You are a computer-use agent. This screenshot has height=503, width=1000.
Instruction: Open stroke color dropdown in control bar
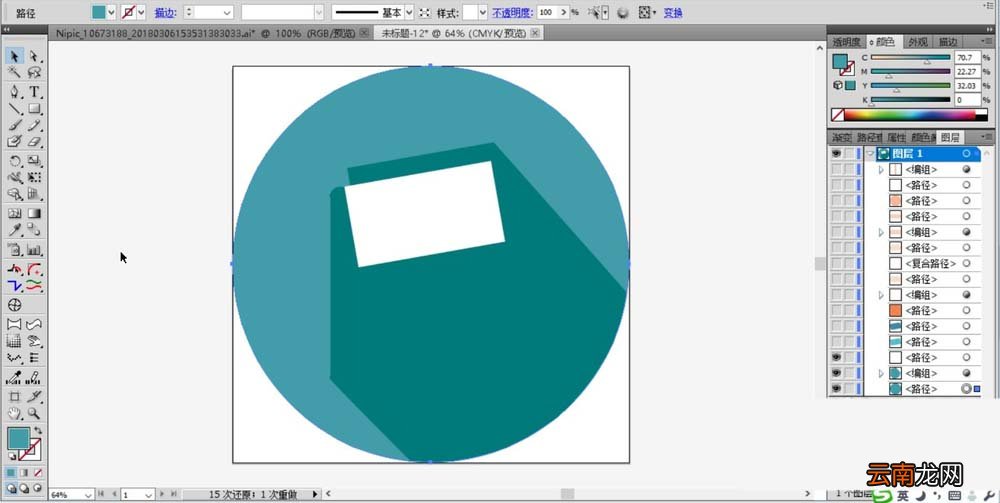[x=142, y=12]
